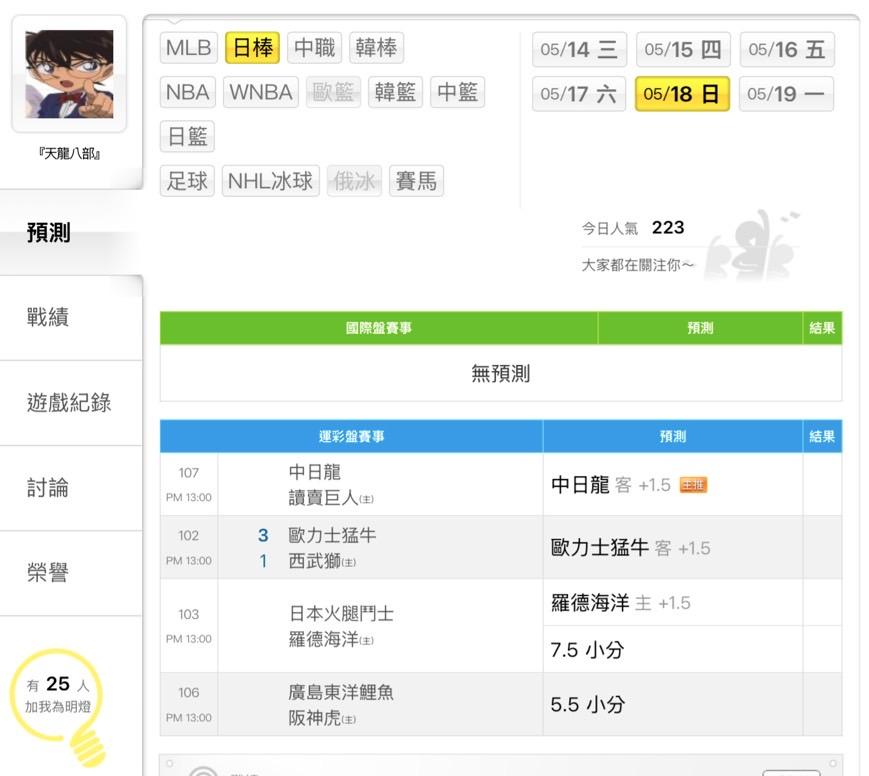Click 廣島東洋鯉魚 team name in game 106
Image resolution: width=869 pixels, height=776 pixels.
341,692
